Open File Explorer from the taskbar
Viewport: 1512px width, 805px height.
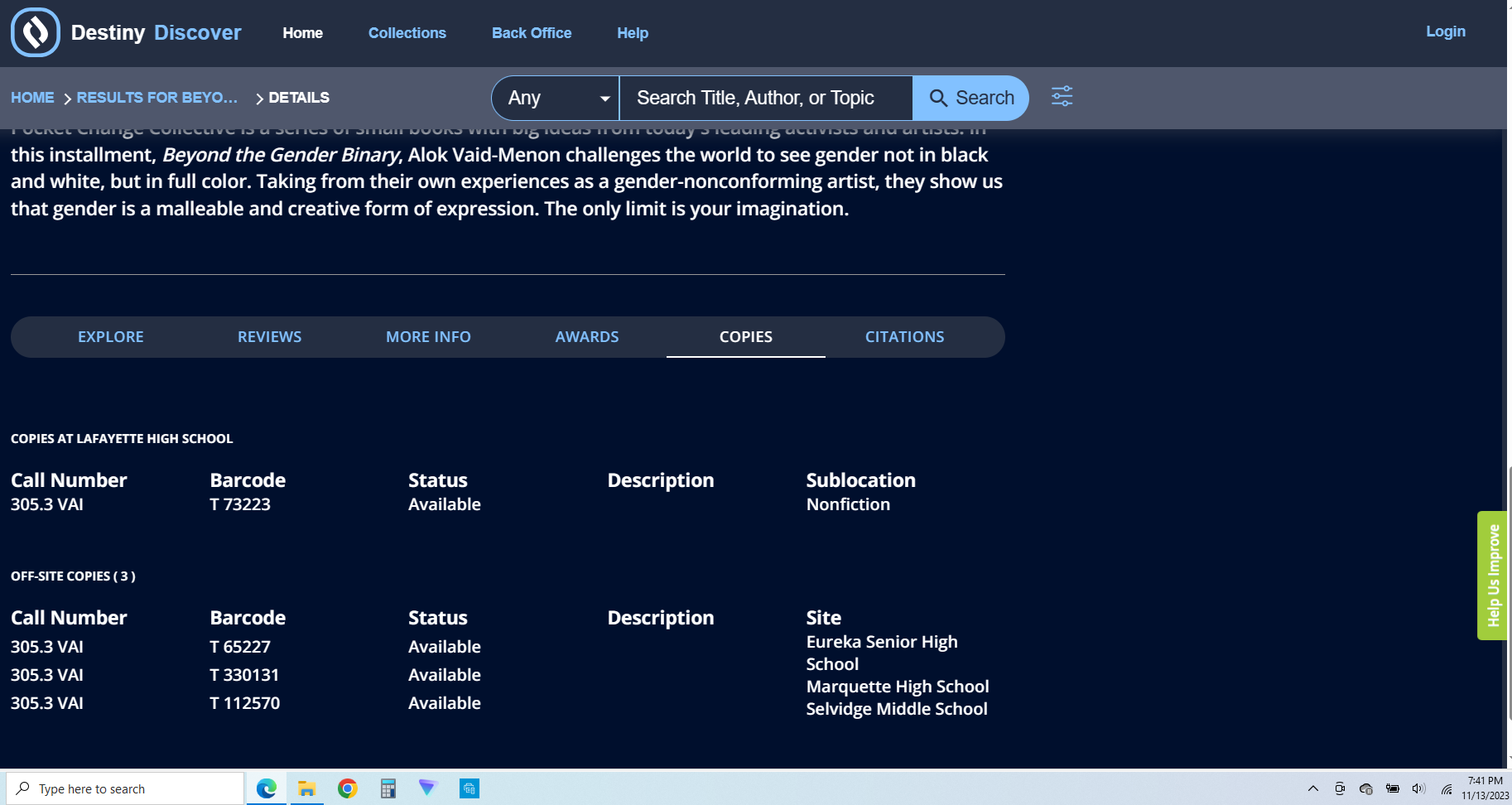tap(307, 788)
